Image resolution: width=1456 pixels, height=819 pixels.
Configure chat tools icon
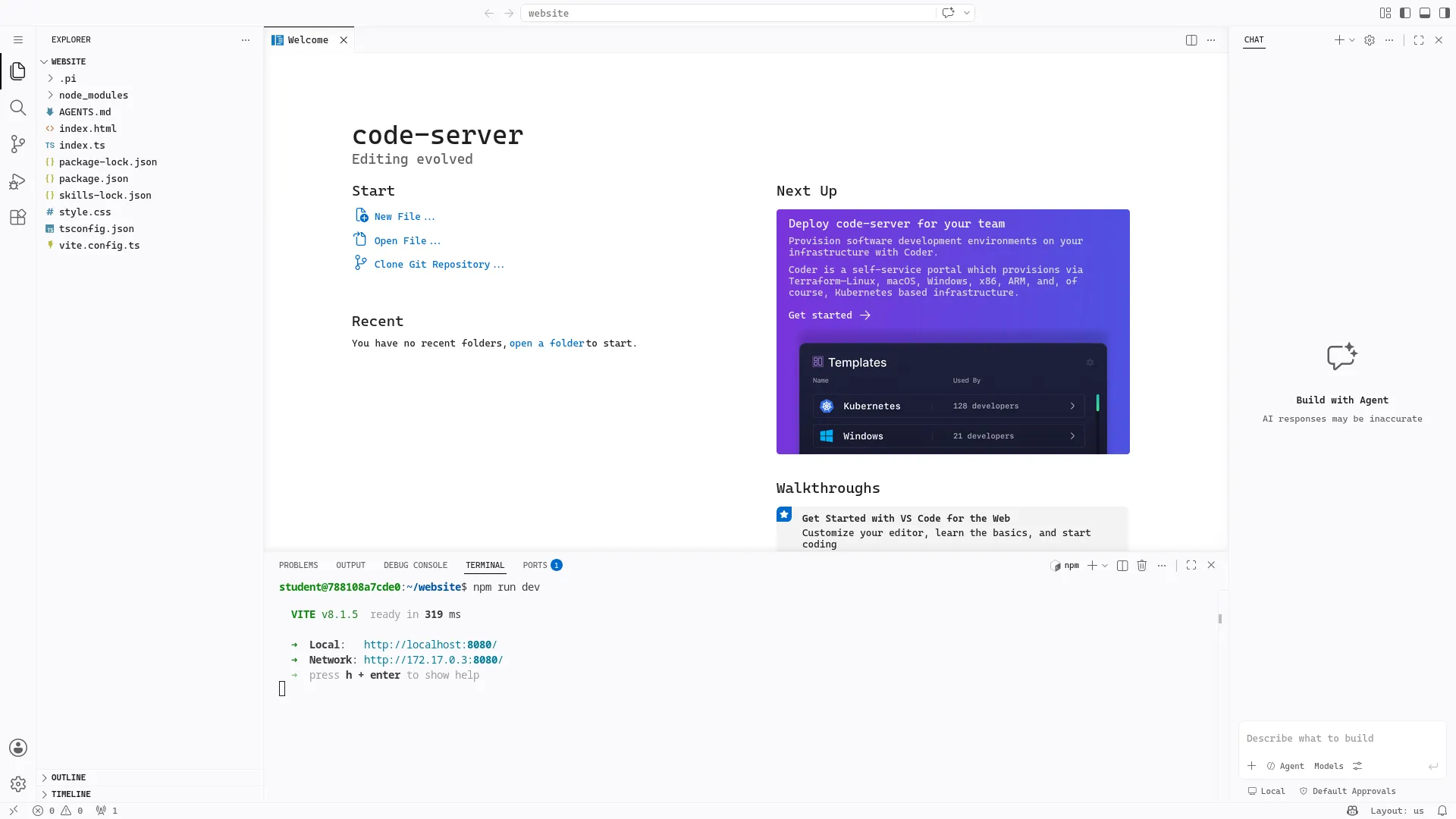point(1357,766)
